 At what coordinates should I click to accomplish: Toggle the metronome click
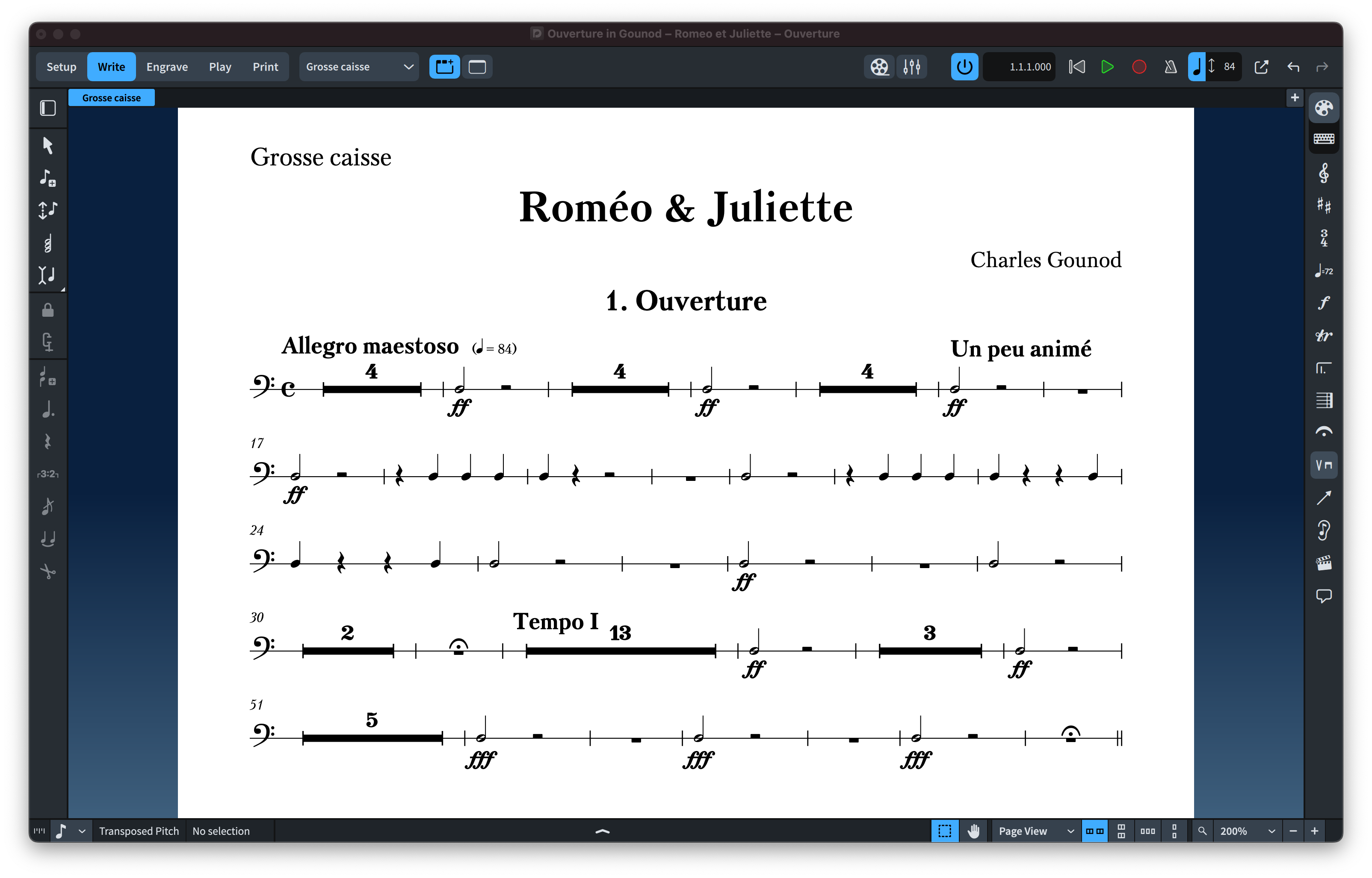[1170, 67]
